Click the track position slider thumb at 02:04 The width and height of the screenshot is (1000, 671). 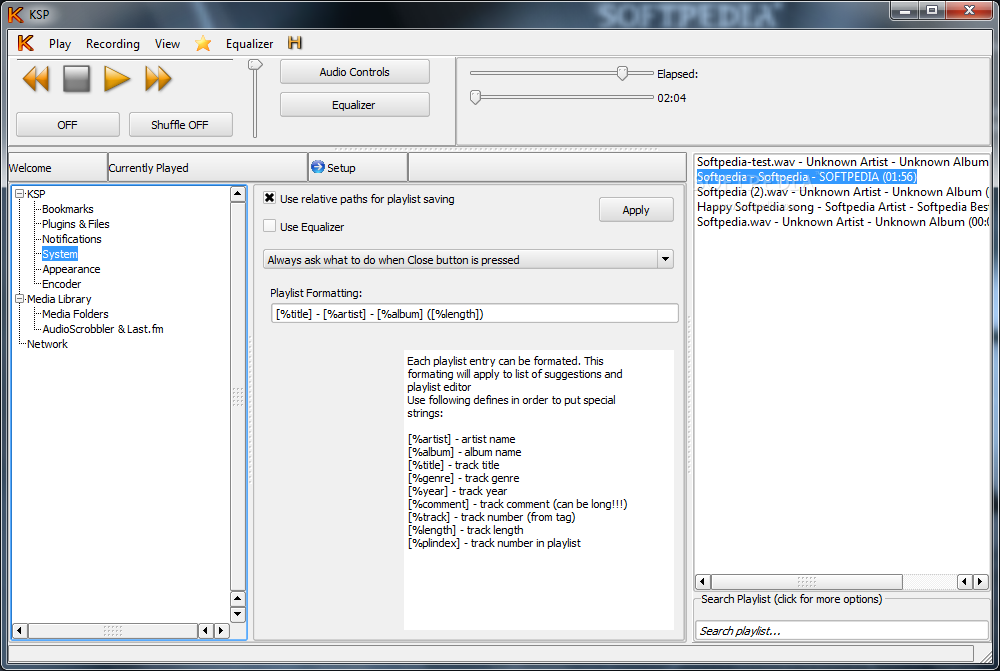point(475,97)
